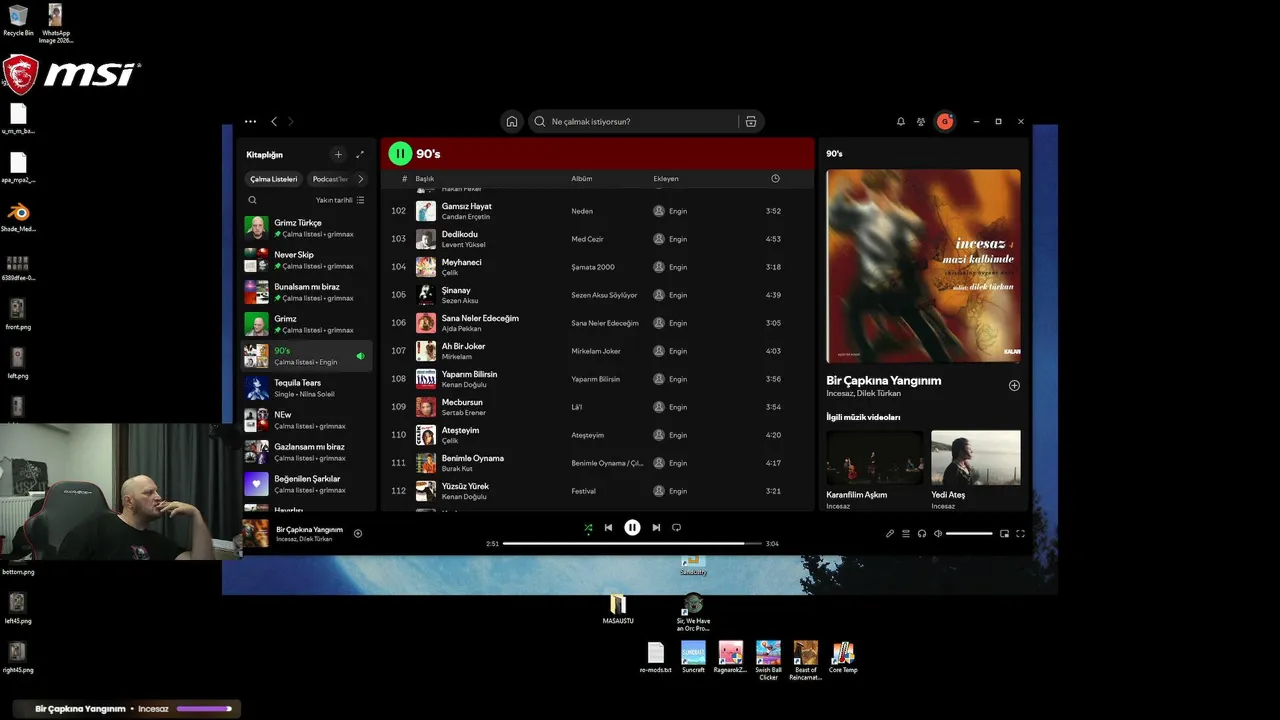This screenshot has height=720, width=1280.
Task: Sort tracks by the Başlık column header
Action: click(425, 179)
